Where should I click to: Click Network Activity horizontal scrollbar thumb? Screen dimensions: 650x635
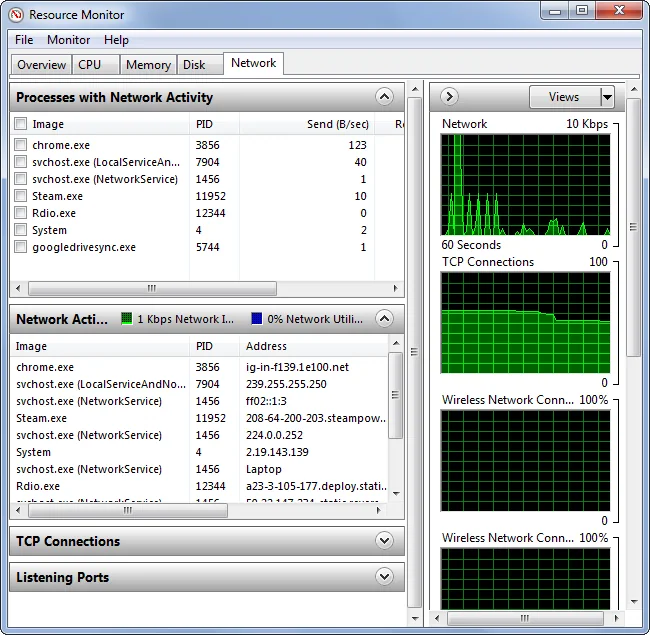tap(128, 510)
